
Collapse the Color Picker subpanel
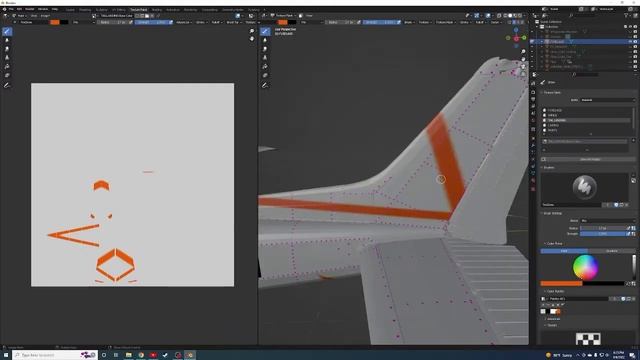[x=553, y=244]
